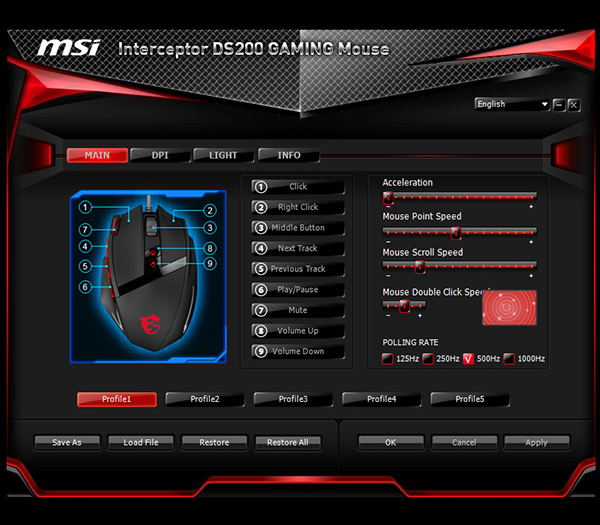Select the 250Hz polling rate checkbox

tap(428, 359)
